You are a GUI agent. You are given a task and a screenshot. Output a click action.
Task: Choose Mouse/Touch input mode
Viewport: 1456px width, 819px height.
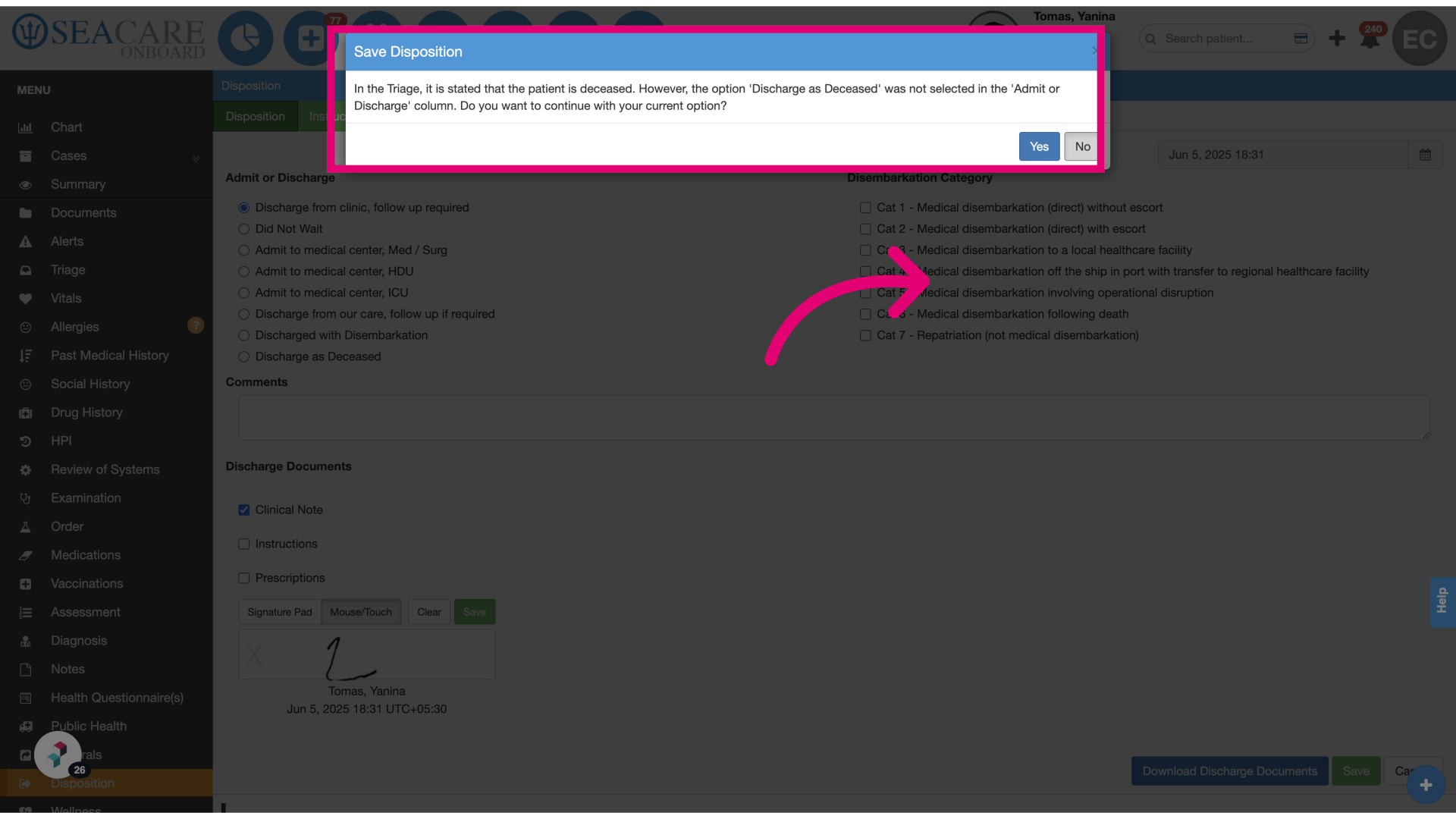[361, 612]
